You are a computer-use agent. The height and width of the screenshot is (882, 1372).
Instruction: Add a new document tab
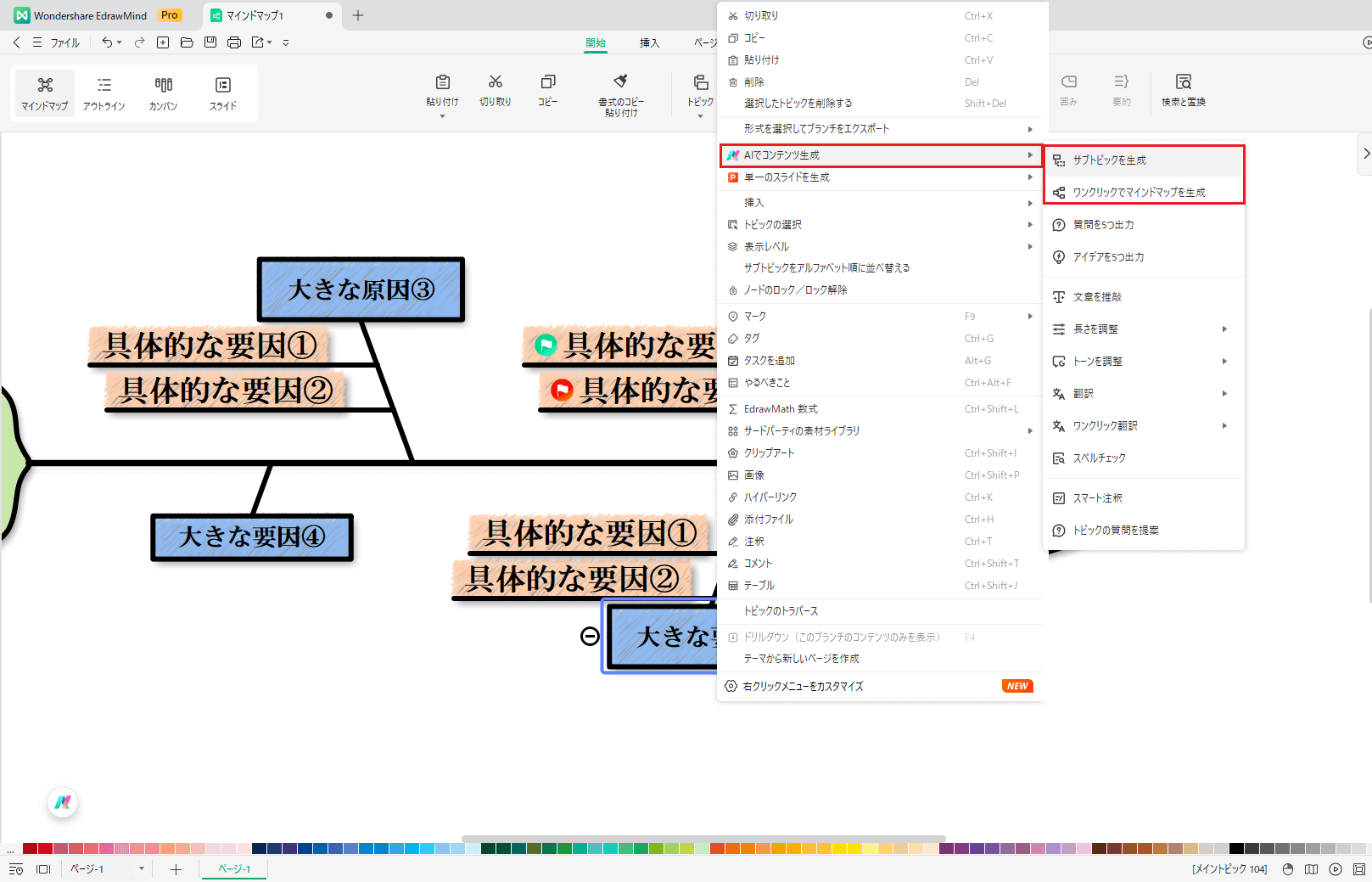[x=358, y=15]
